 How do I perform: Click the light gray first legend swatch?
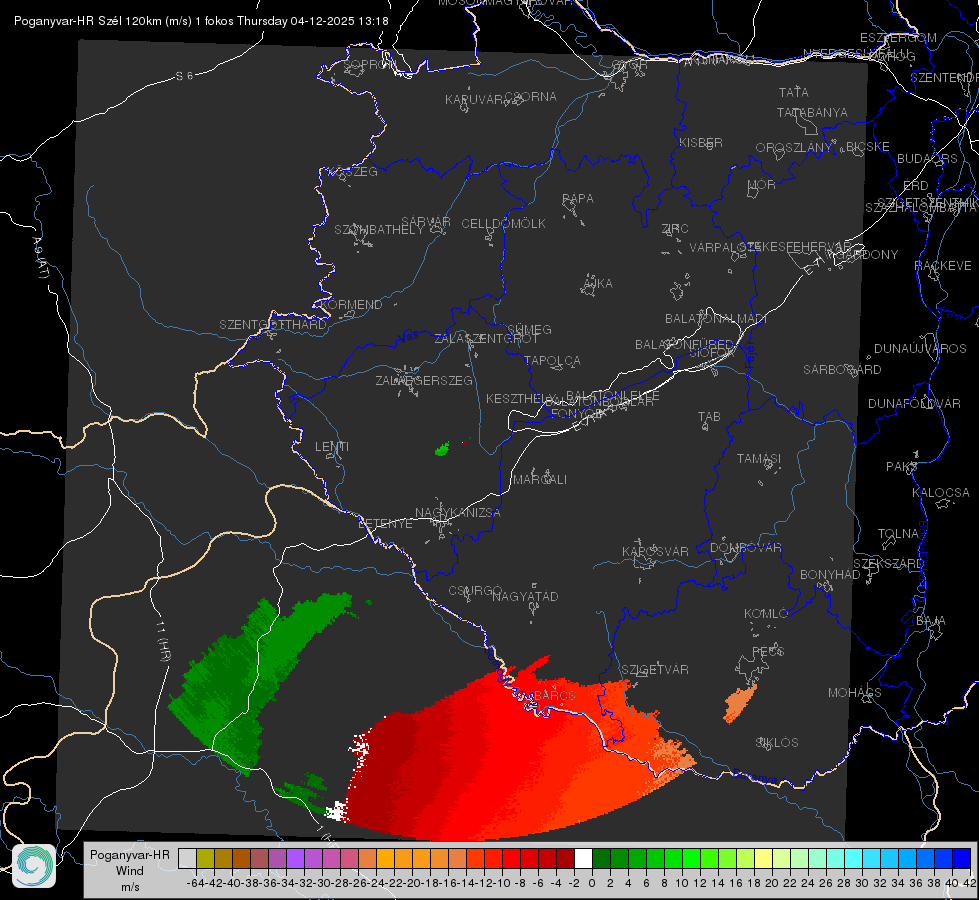187,858
